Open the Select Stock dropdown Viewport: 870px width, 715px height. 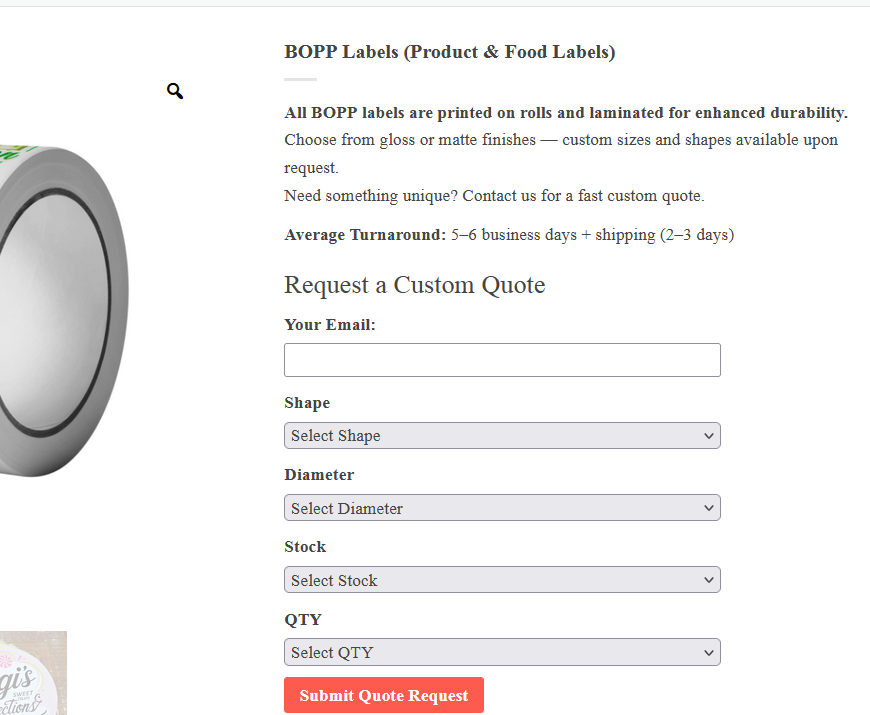pyautogui.click(x=502, y=580)
